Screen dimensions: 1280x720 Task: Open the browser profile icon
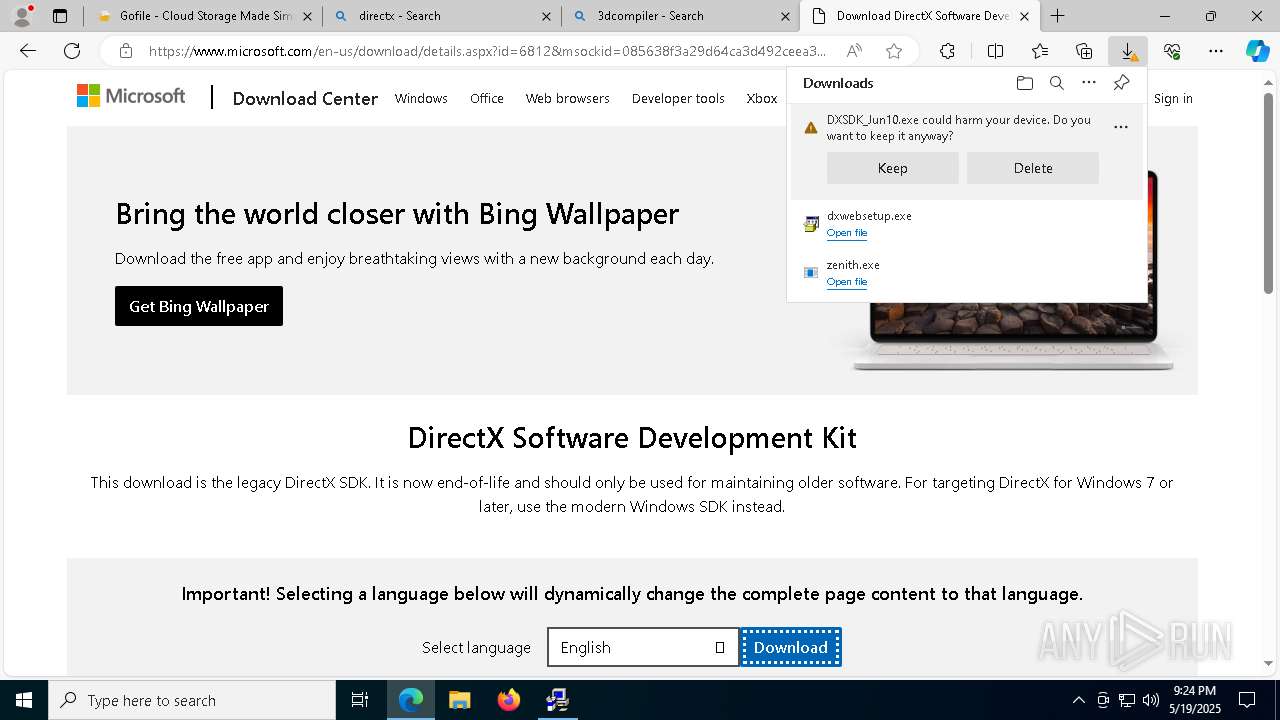[x=22, y=16]
